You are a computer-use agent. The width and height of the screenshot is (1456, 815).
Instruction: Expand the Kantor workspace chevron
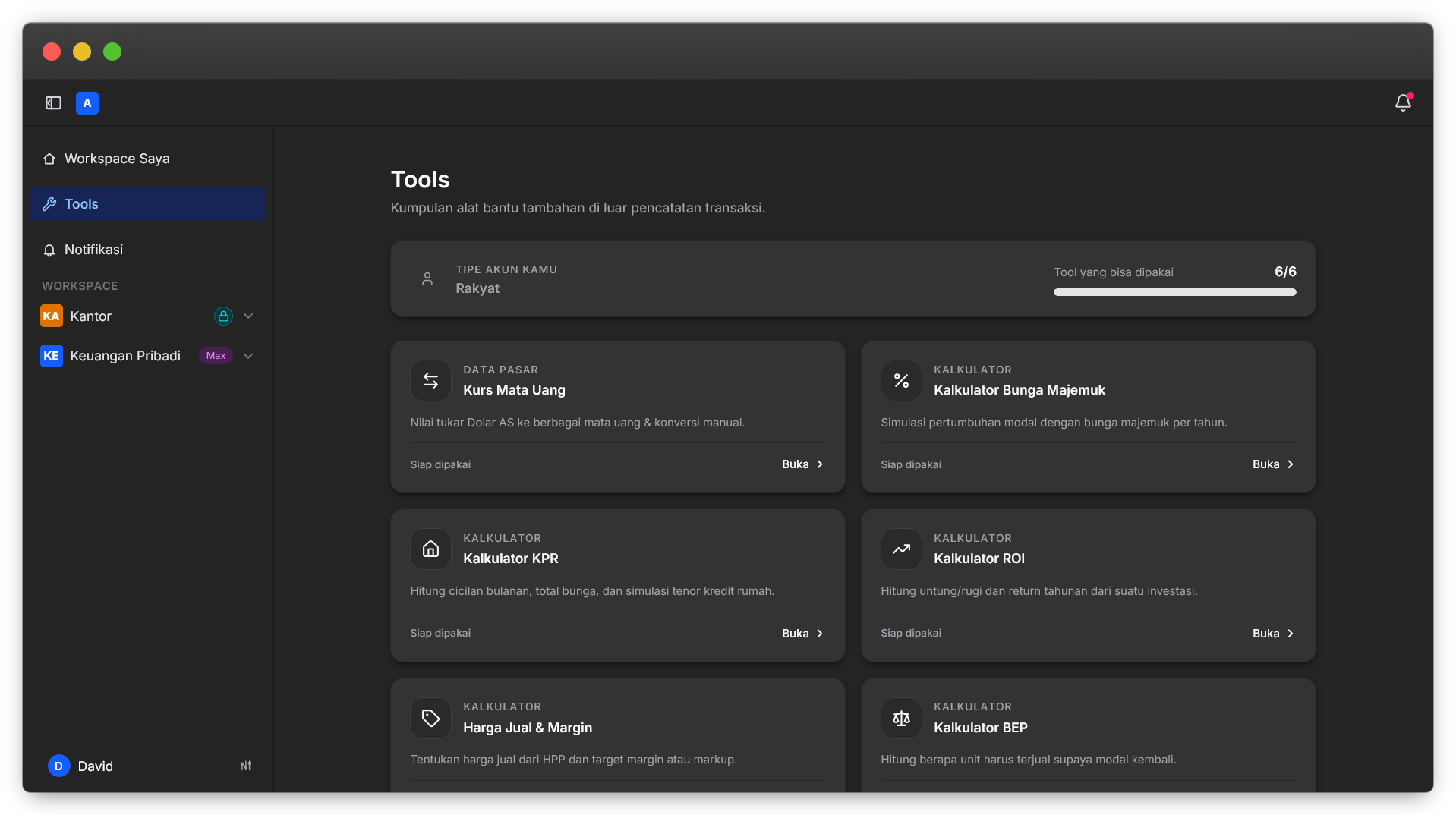click(248, 316)
